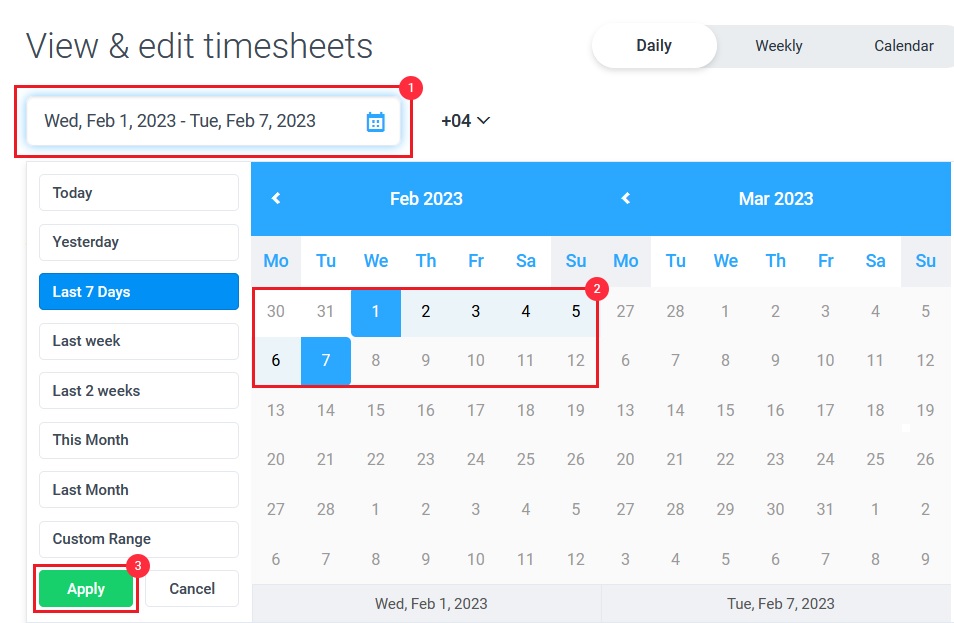Viewport: 954px width, 623px height.
Task: Choose the Custom Range option
Action: [x=139, y=539]
